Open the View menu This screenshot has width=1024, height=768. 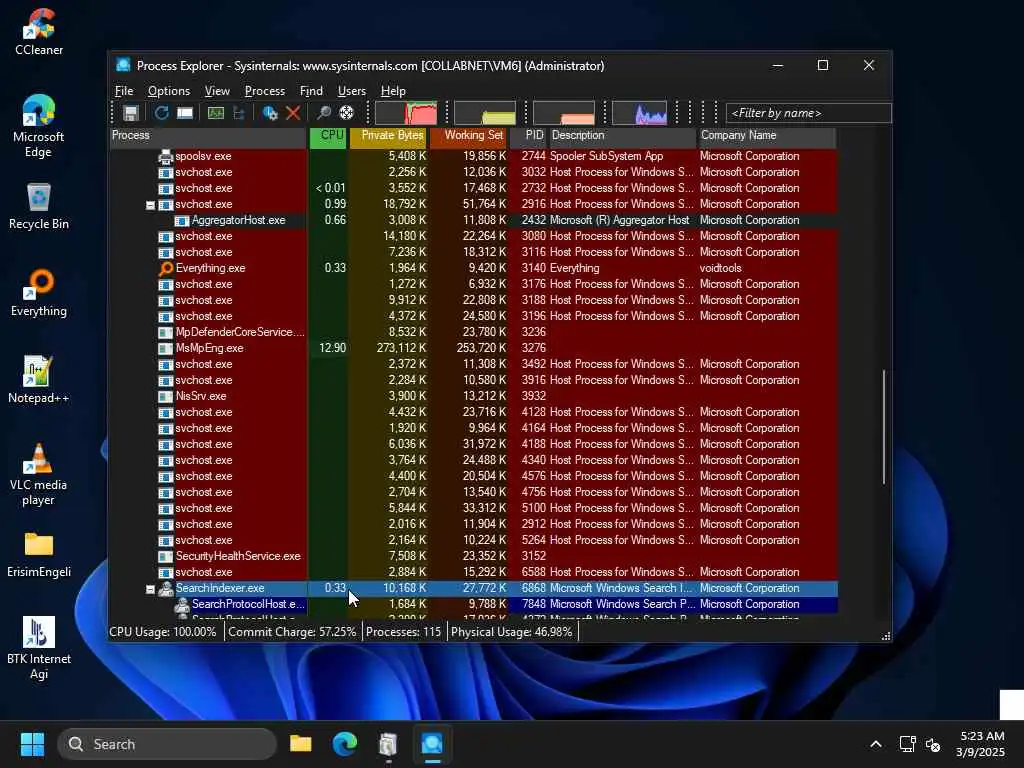coord(217,91)
